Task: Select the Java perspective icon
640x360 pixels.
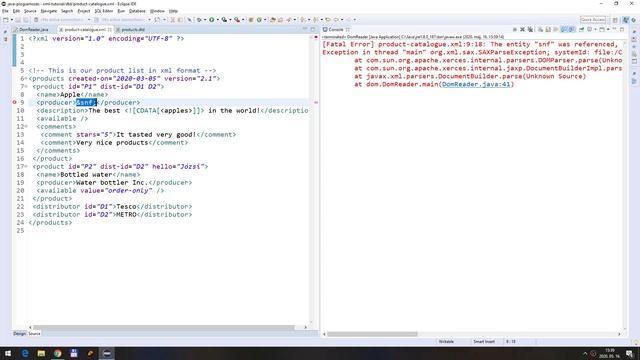Action: coord(626,20)
